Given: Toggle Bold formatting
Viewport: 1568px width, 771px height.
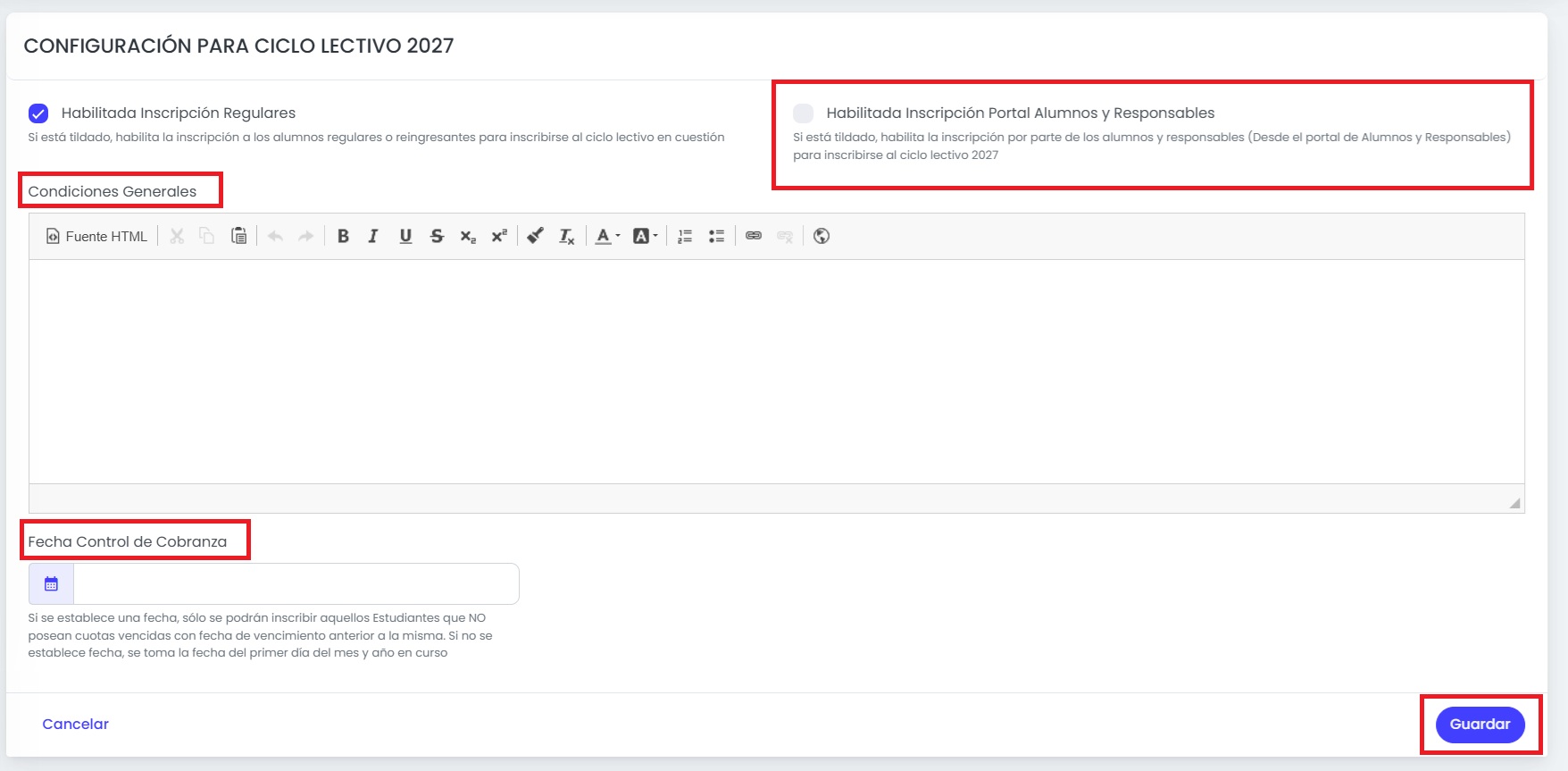Looking at the screenshot, I should pyautogui.click(x=343, y=236).
